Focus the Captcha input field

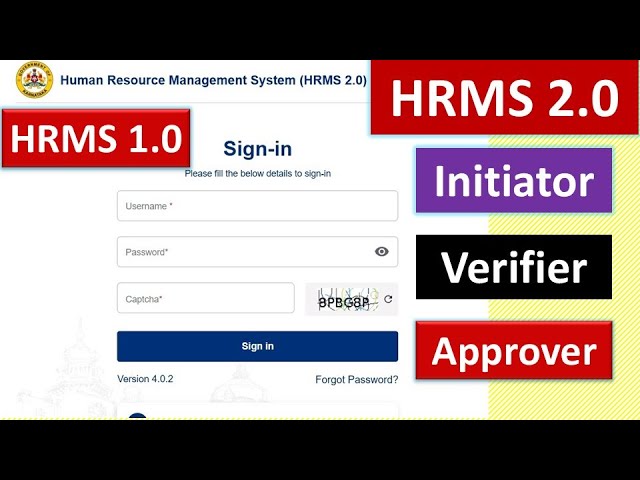206,298
